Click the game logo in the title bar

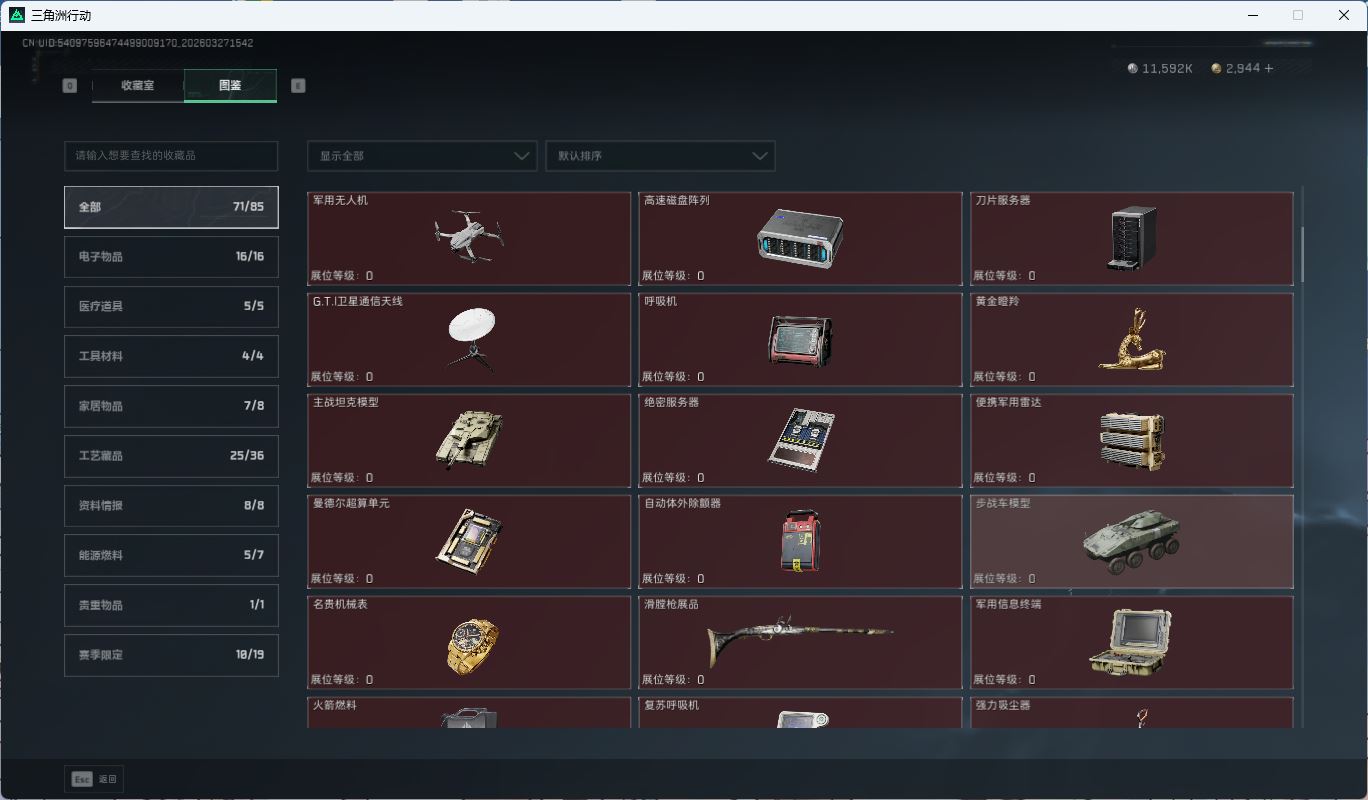(x=15, y=15)
